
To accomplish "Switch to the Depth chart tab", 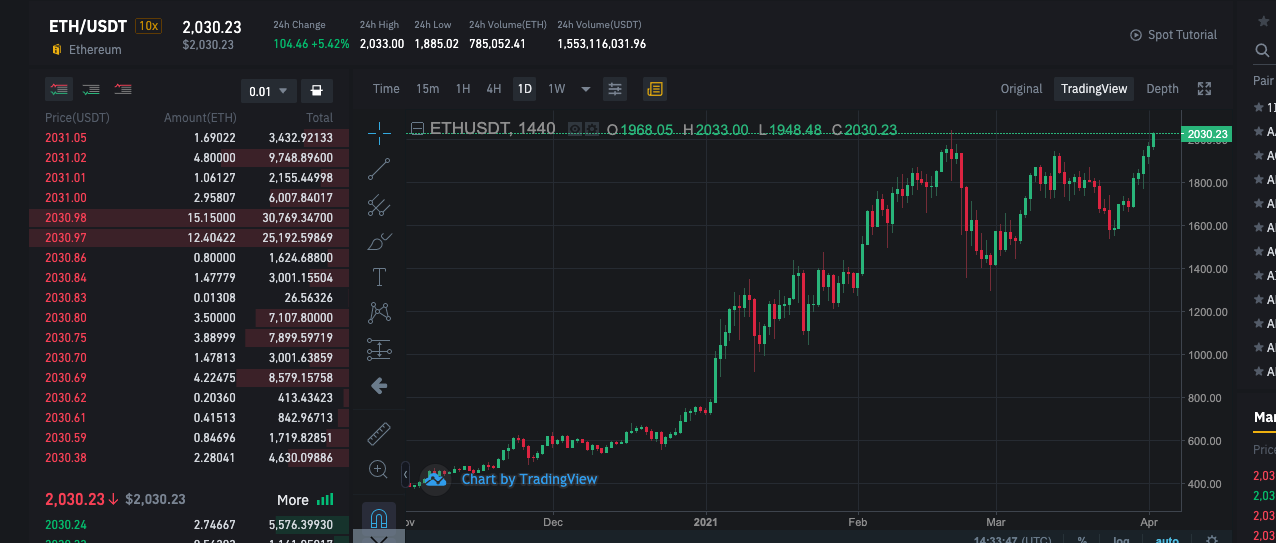I will pos(1162,89).
